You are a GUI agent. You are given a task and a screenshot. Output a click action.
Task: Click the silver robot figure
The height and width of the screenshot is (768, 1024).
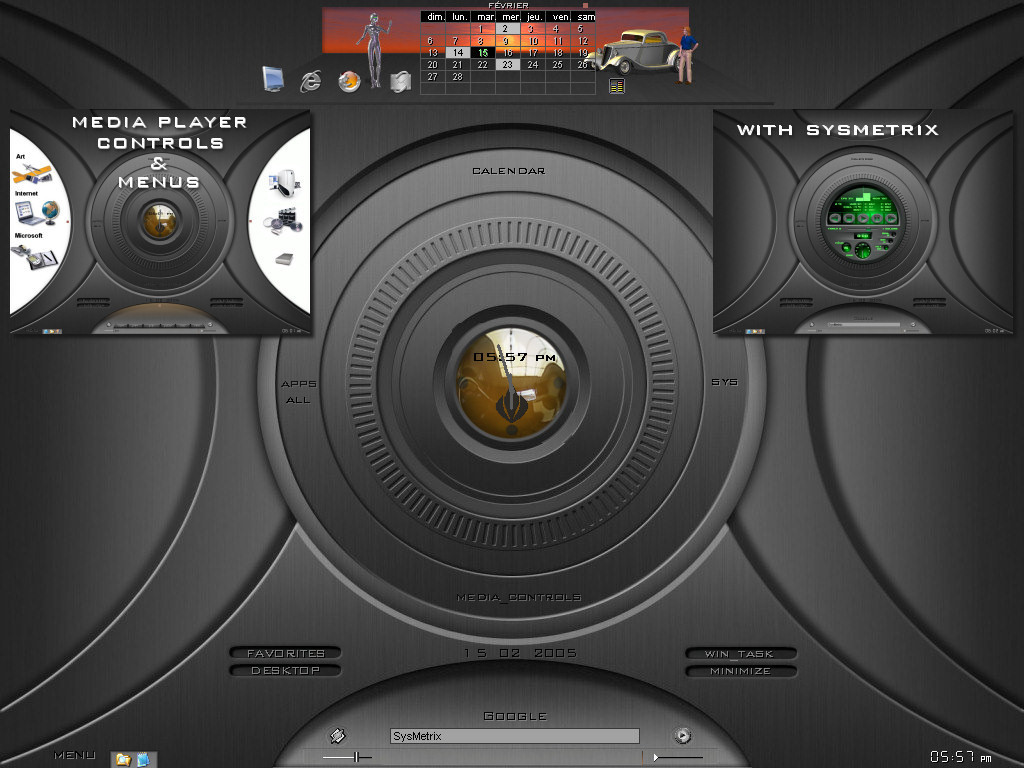point(375,50)
